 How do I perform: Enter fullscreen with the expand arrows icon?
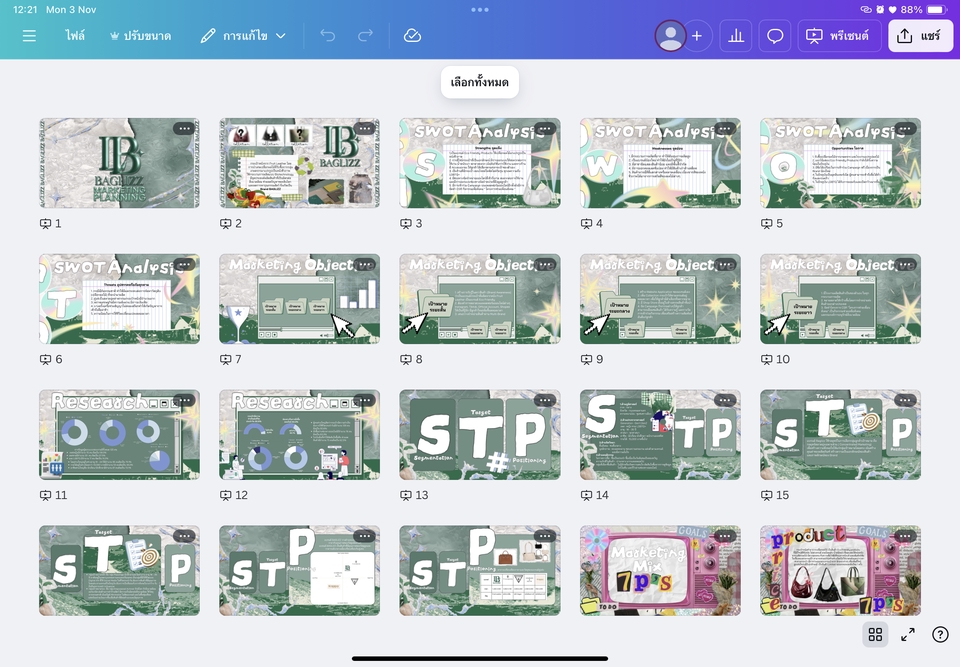pos(908,634)
